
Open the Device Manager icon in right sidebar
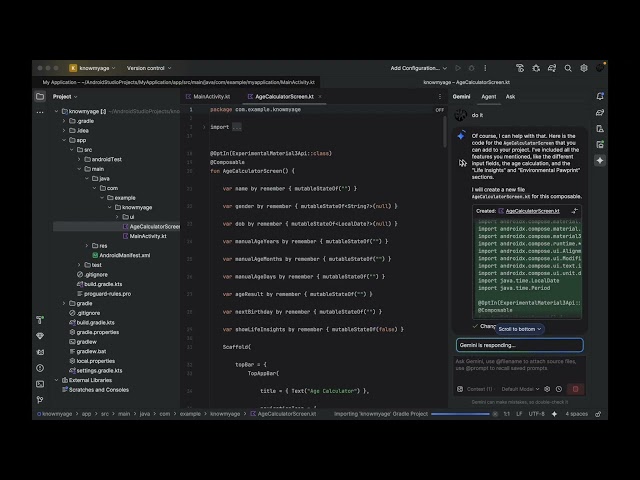tap(600, 129)
